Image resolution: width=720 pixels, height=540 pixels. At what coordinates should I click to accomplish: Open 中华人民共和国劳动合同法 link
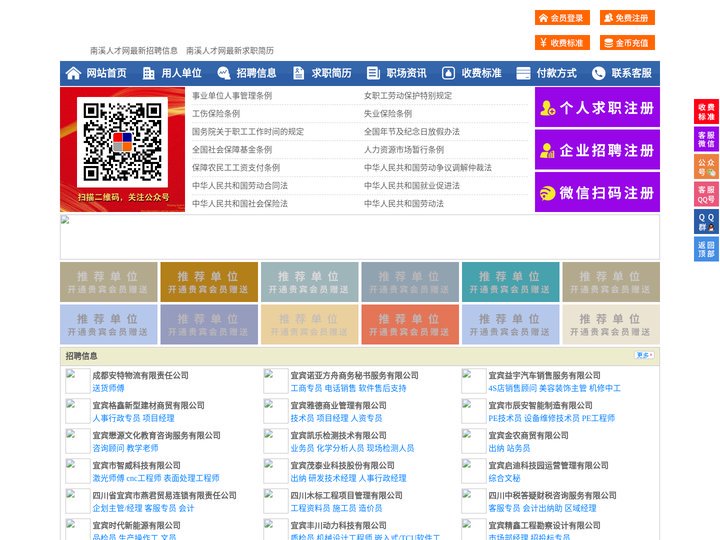pos(240,186)
